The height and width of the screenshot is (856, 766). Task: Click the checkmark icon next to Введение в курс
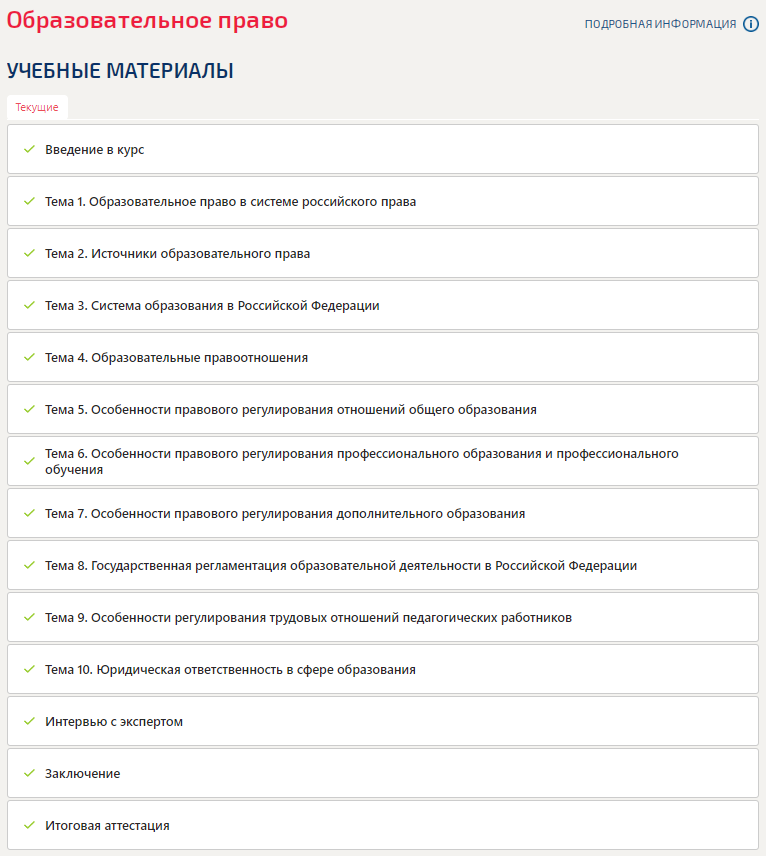30,149
